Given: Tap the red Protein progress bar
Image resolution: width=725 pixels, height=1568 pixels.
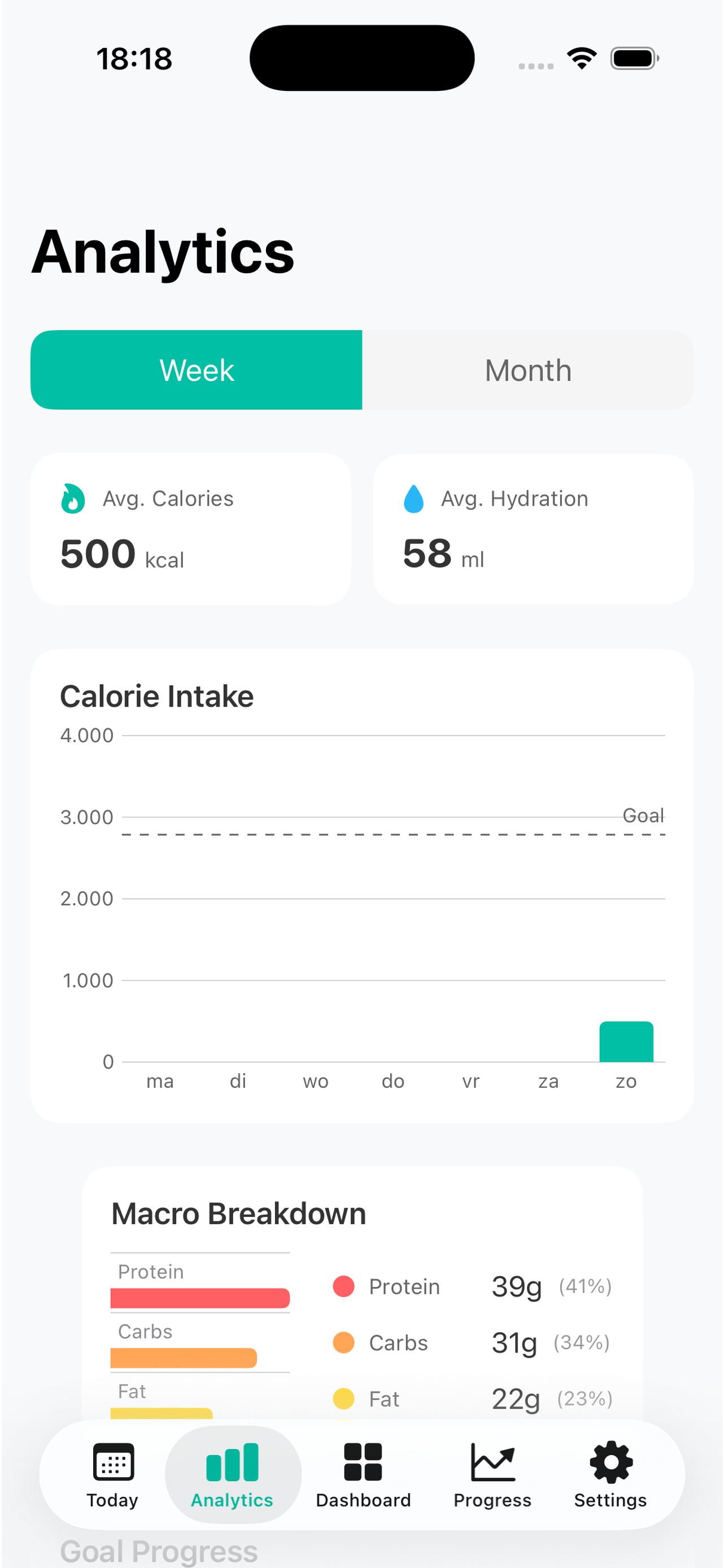Looking at the screenshot, I should pos(200,1298).
